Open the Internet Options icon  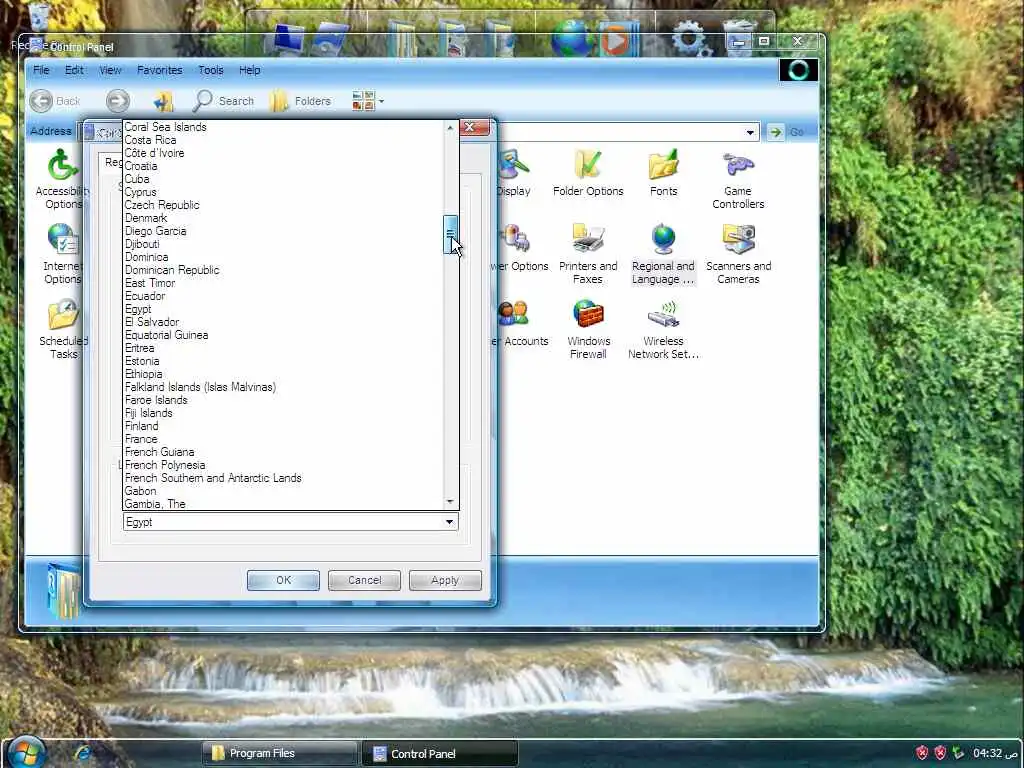(63, 253)
